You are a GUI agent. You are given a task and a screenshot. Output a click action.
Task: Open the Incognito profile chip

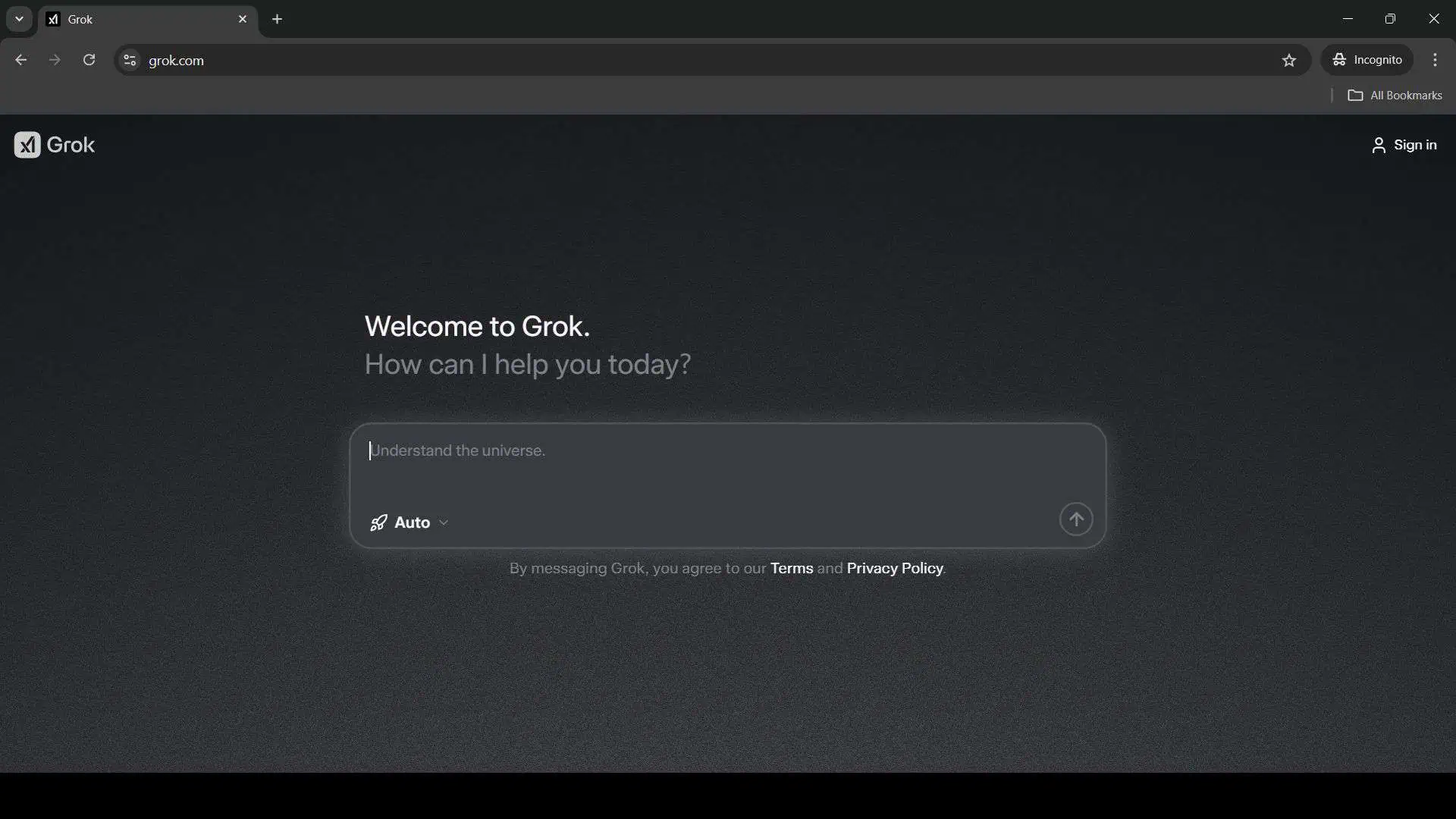click(1367, 61)
